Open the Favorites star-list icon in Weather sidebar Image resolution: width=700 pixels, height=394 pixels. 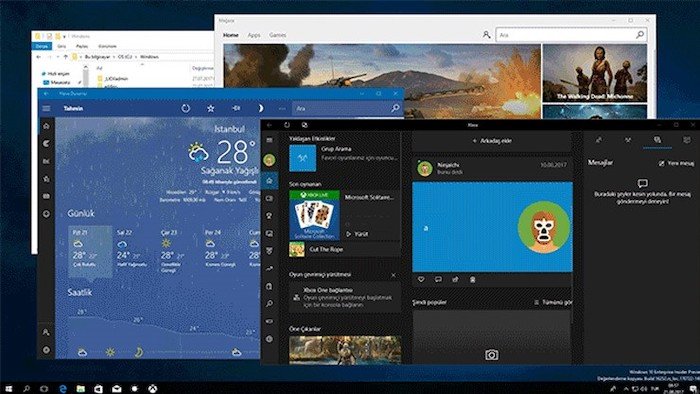pyautogui.click(x=46, y=179)
